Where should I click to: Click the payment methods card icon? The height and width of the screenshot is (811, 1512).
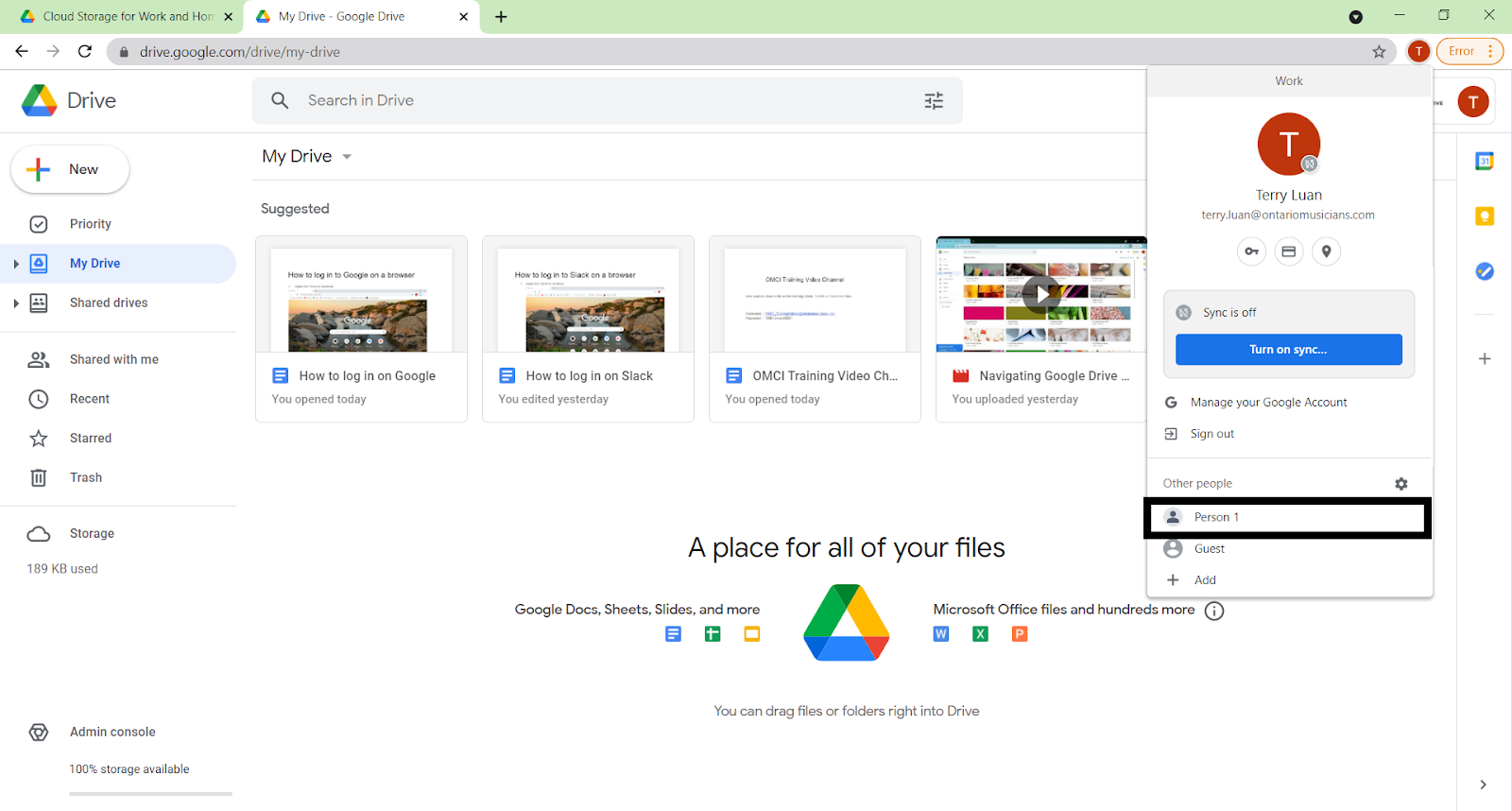click(x=1288, y=251)
